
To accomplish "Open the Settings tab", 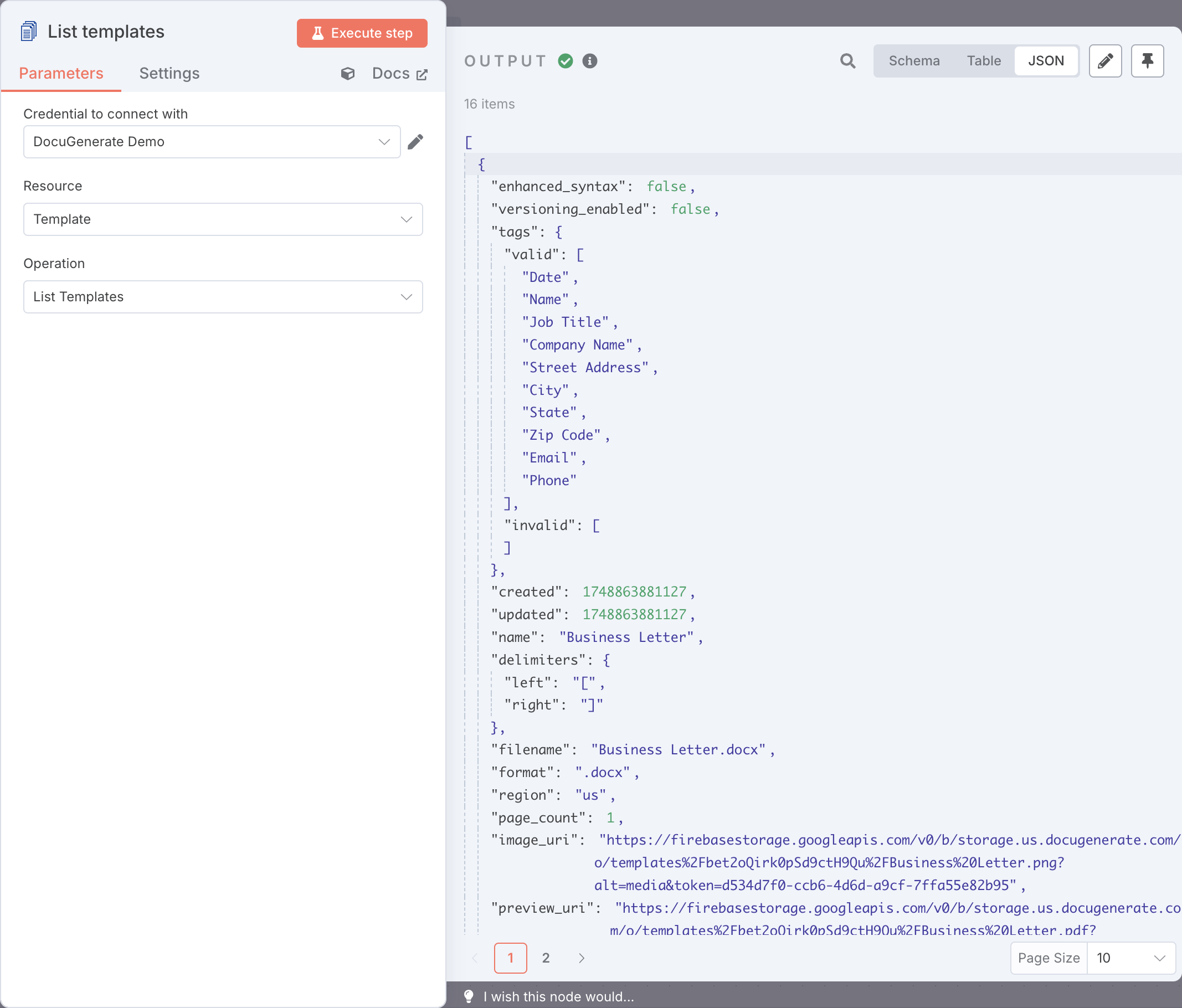I will [169, 73].
